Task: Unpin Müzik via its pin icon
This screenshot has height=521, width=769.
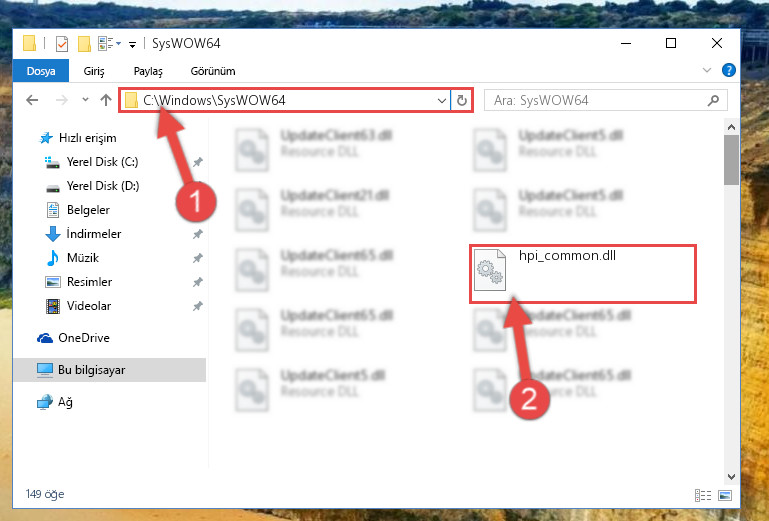Action: pyautogui.click(x=198, y=258)
